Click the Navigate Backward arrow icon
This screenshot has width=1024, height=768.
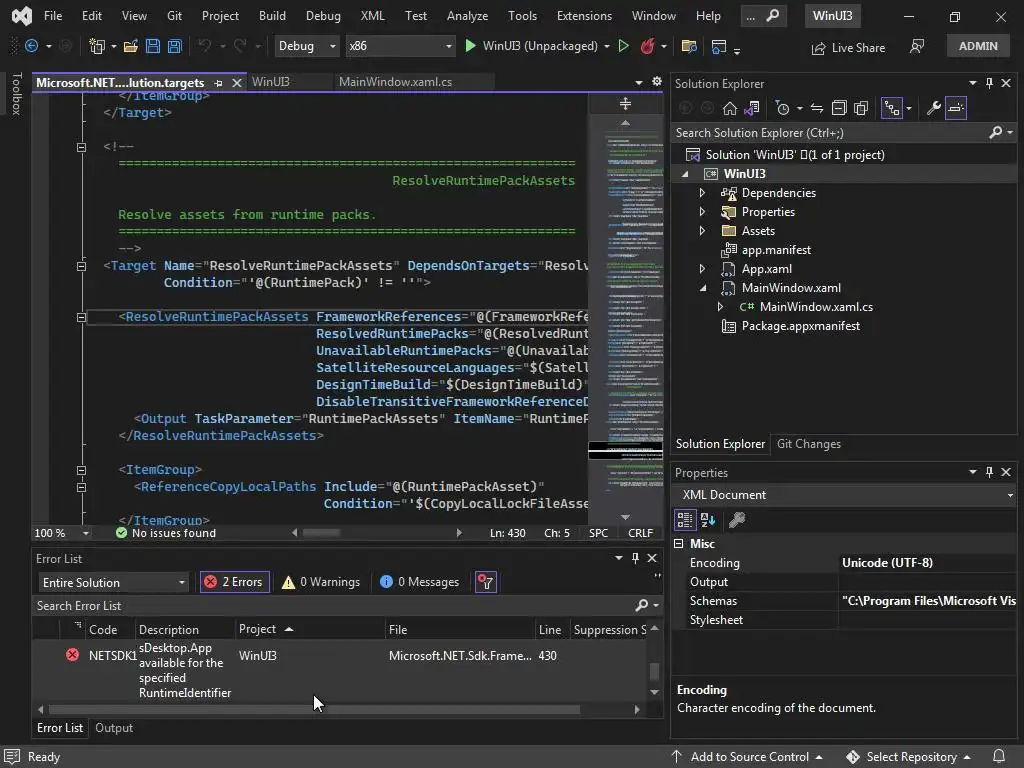(x=31, y=46)
